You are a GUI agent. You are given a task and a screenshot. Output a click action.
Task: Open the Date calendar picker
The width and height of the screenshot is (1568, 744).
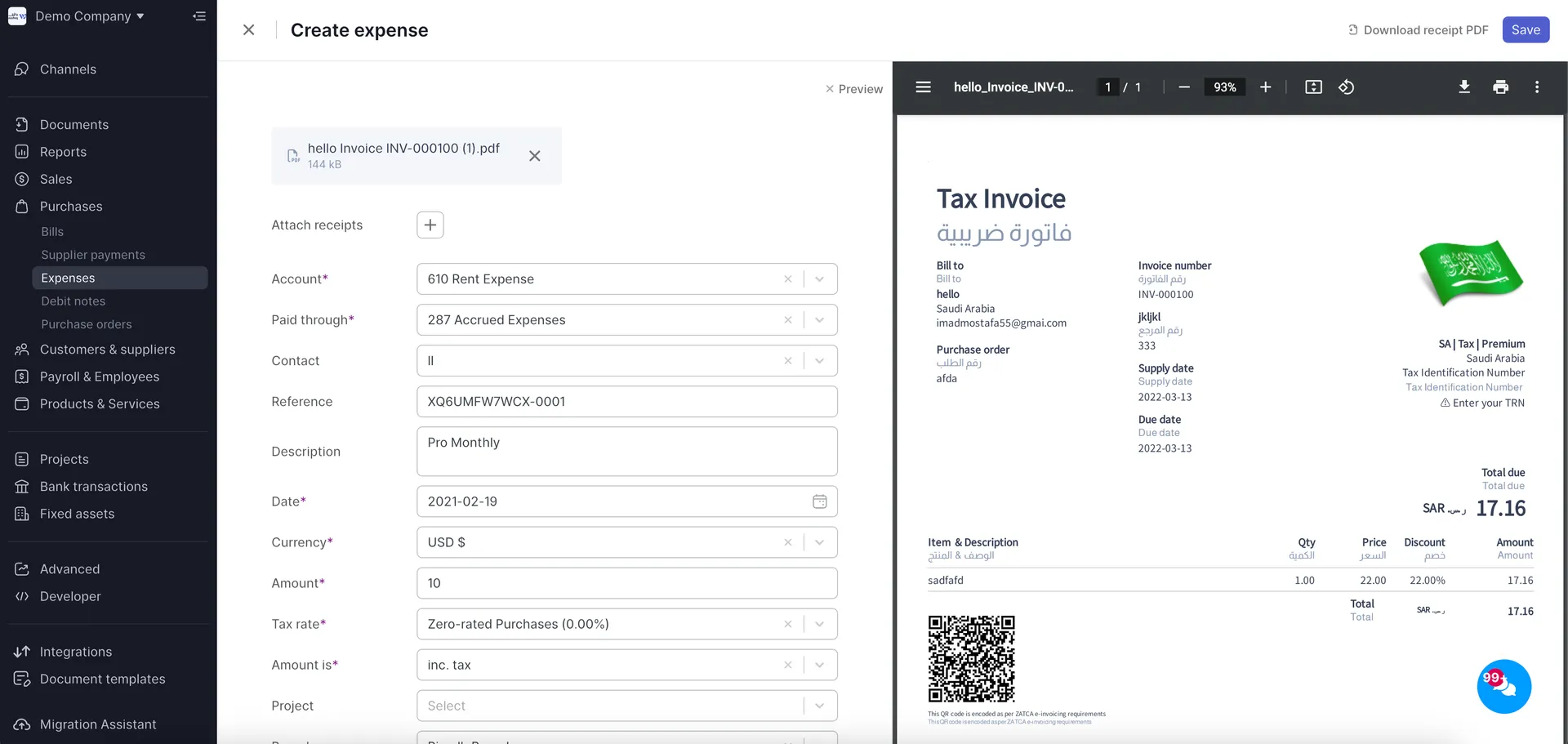coord(819,501)
